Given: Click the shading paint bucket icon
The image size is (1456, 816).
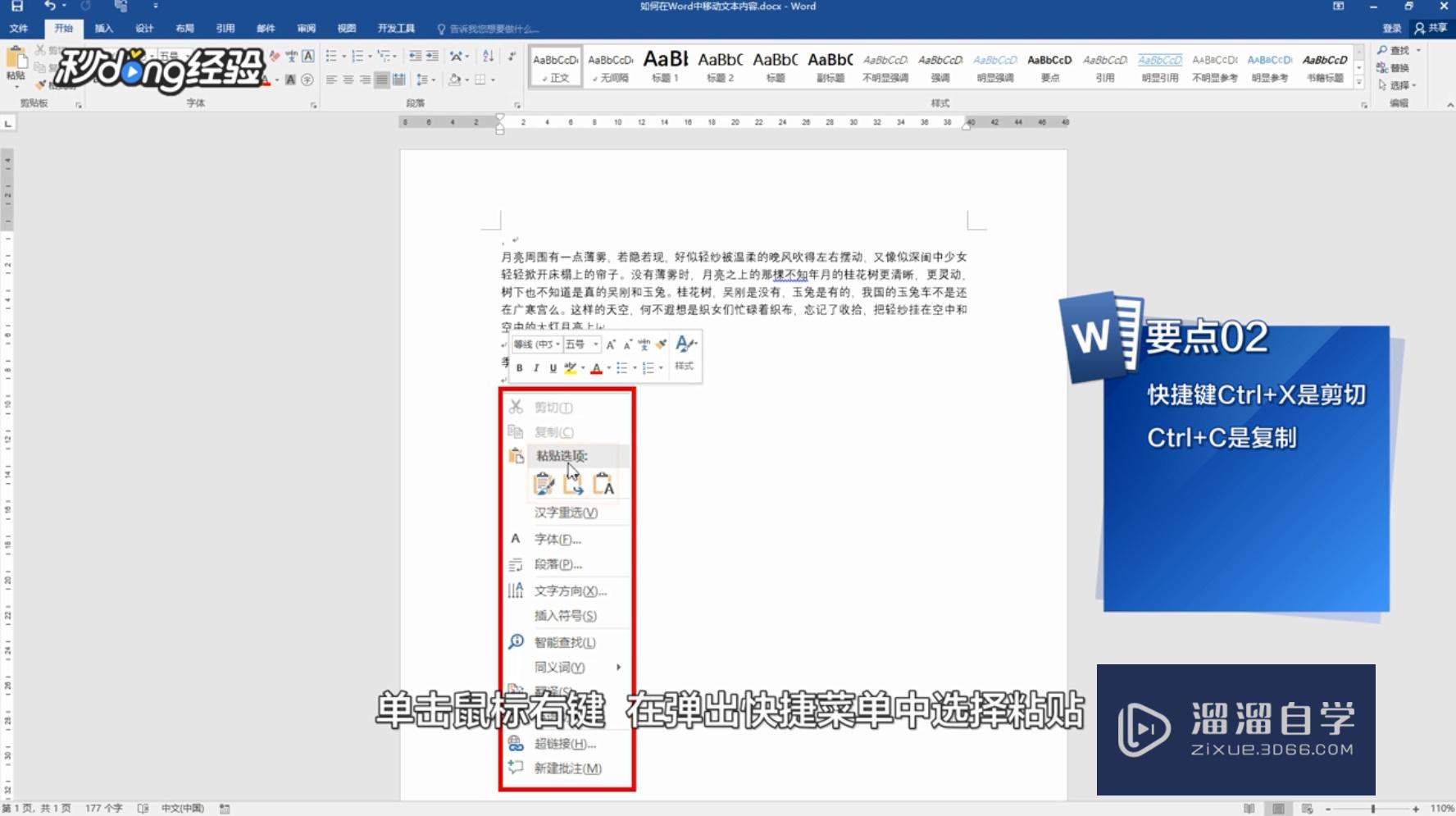Looking at the screenshot, I should pyautogui.click(x=455, y=80).
